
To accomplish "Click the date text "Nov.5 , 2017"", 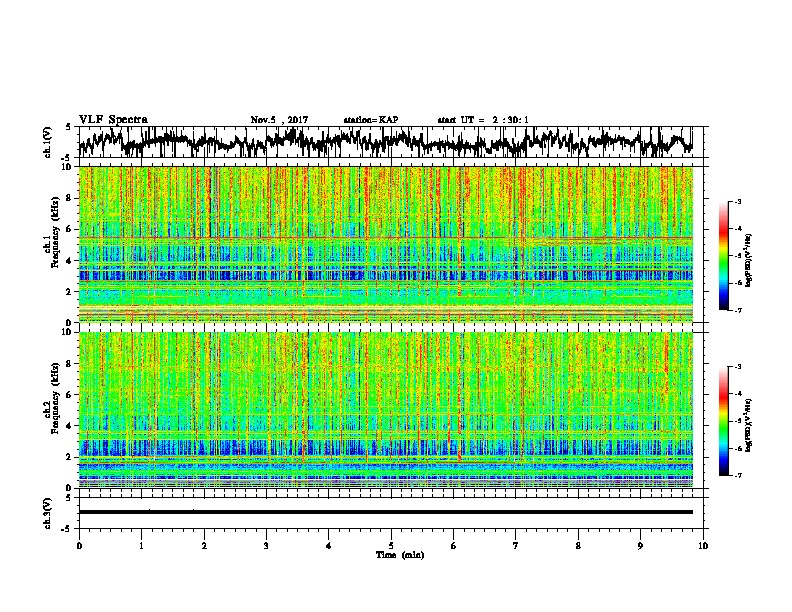I will point(279,120).
